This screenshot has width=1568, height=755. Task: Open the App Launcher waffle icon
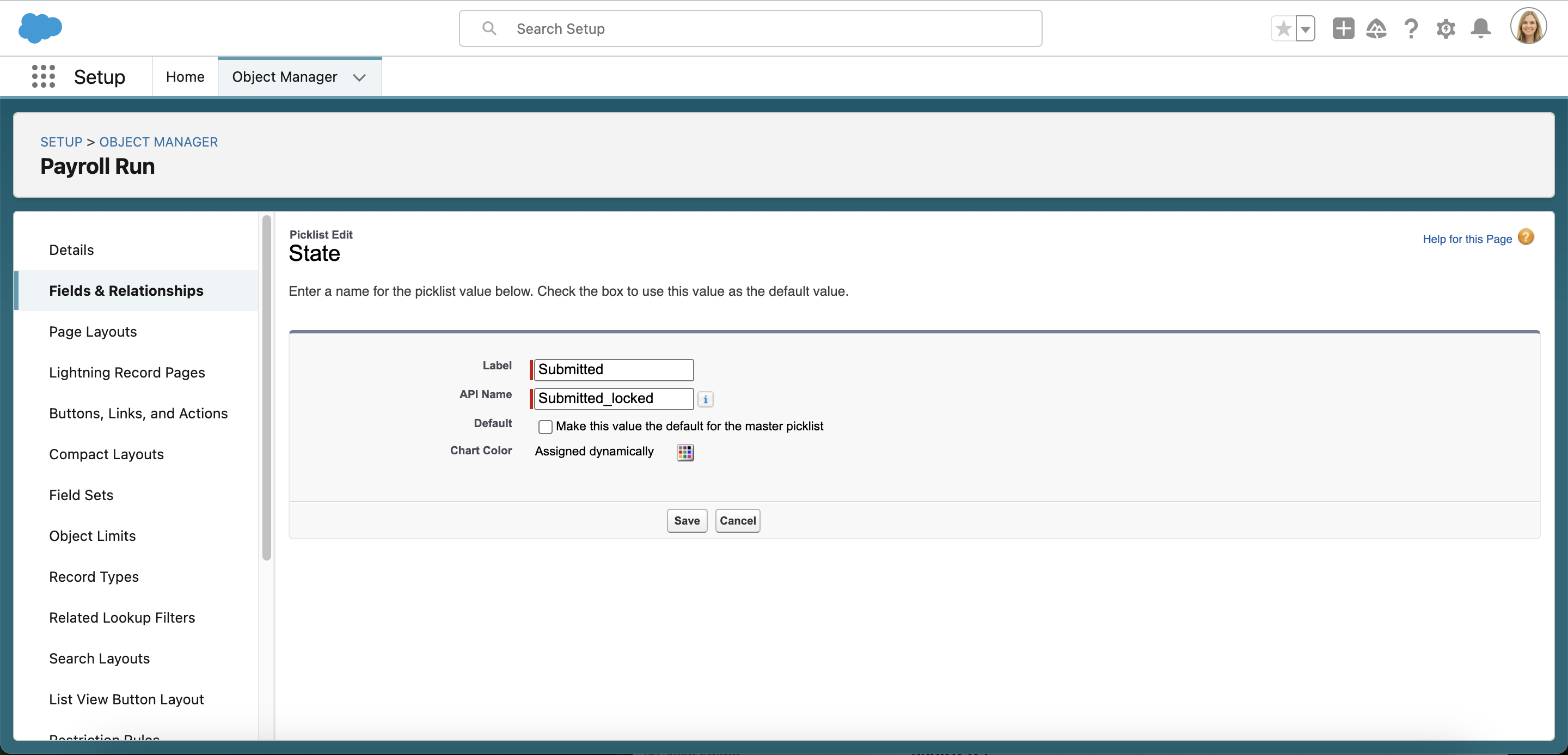click(43, 76)
